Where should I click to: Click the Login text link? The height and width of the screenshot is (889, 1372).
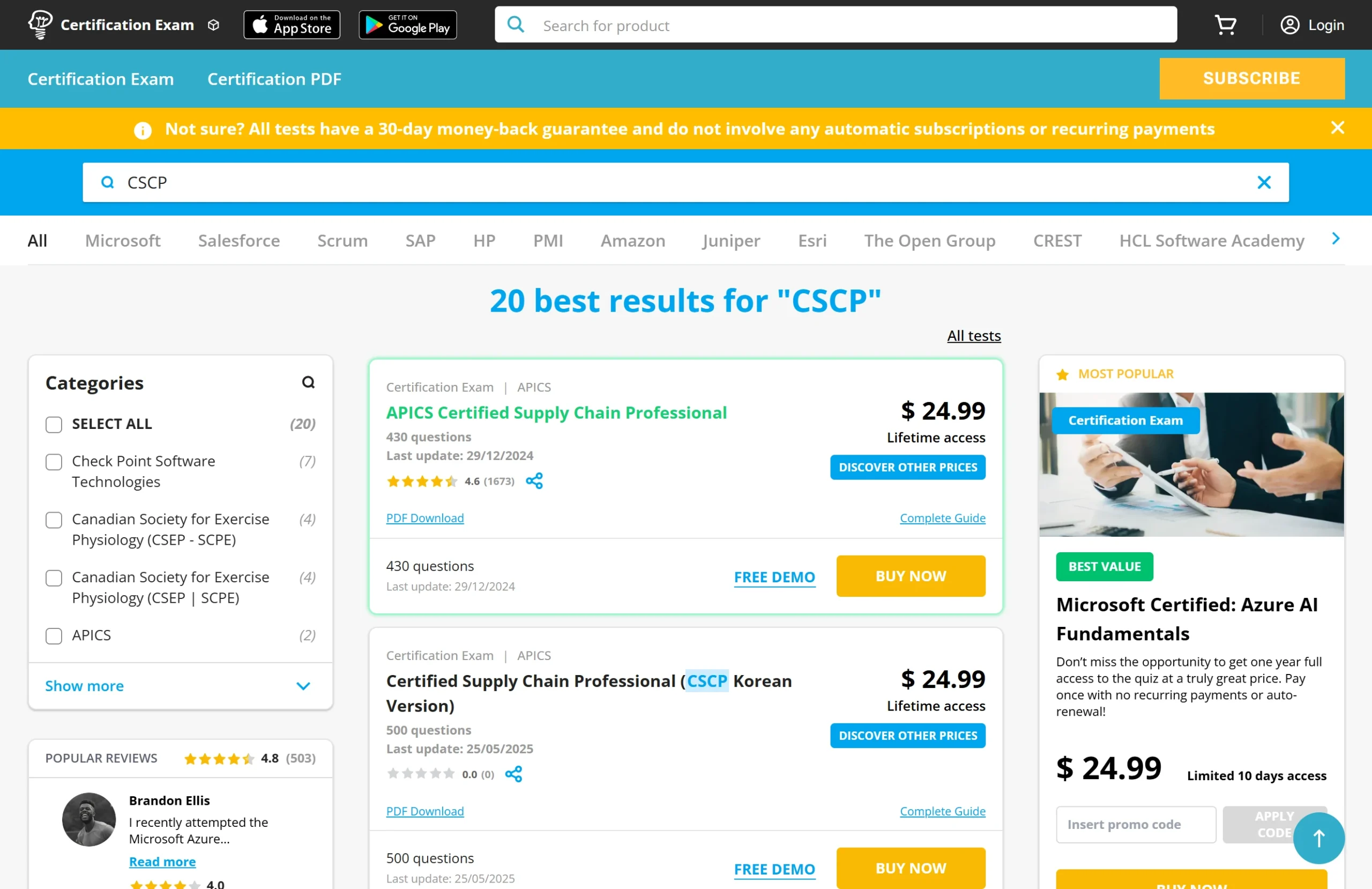[1326, 25]
